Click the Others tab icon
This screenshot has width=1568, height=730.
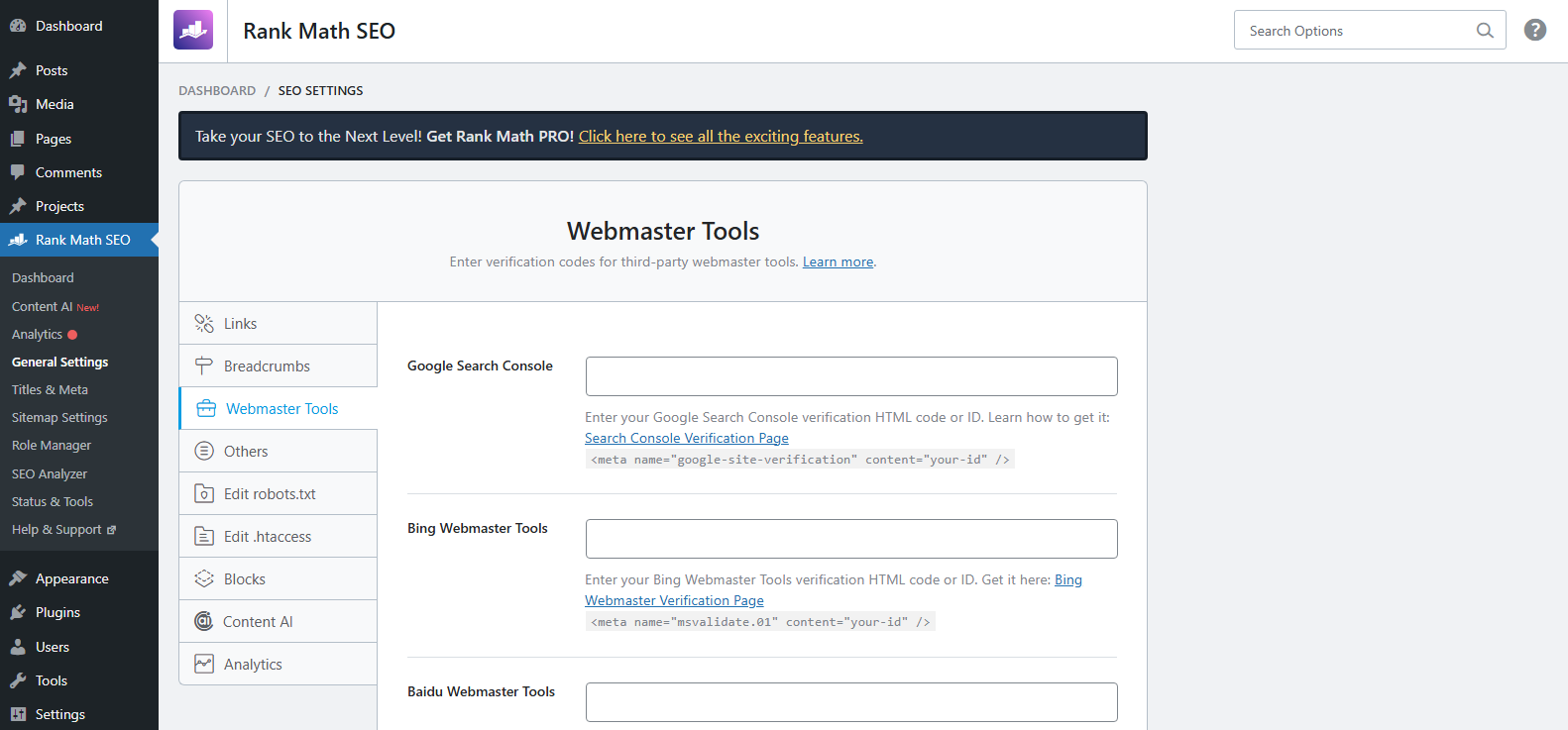tap(204, 452)
